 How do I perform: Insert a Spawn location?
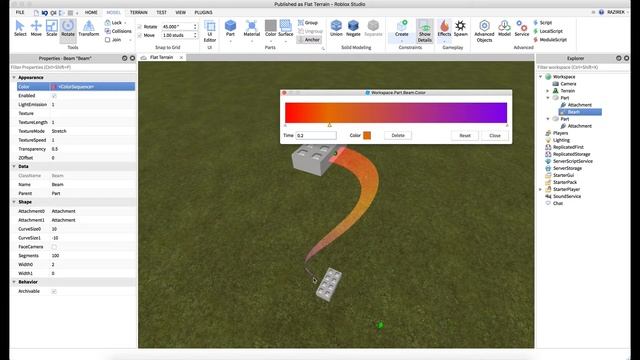460,29
